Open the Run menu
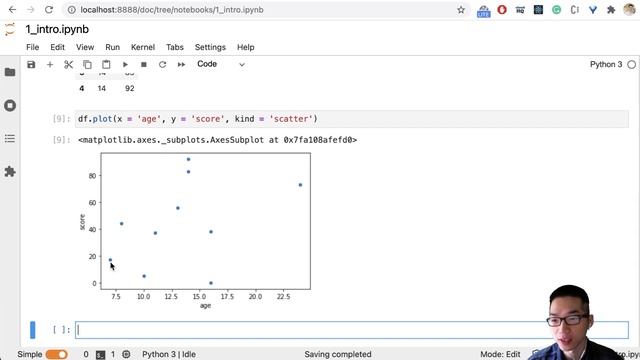 point(112,47)
